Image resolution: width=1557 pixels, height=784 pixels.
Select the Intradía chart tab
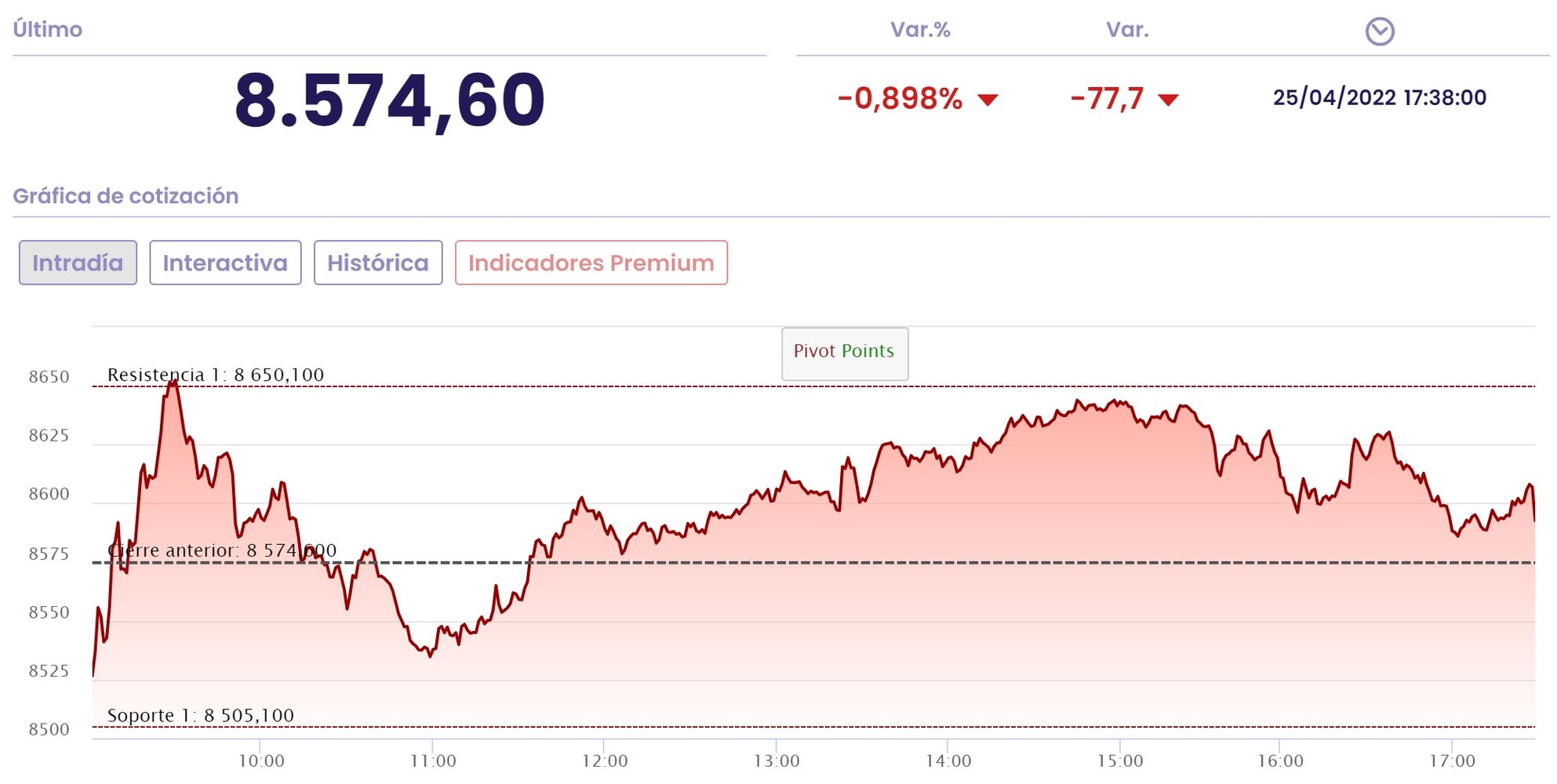[78, 263]
